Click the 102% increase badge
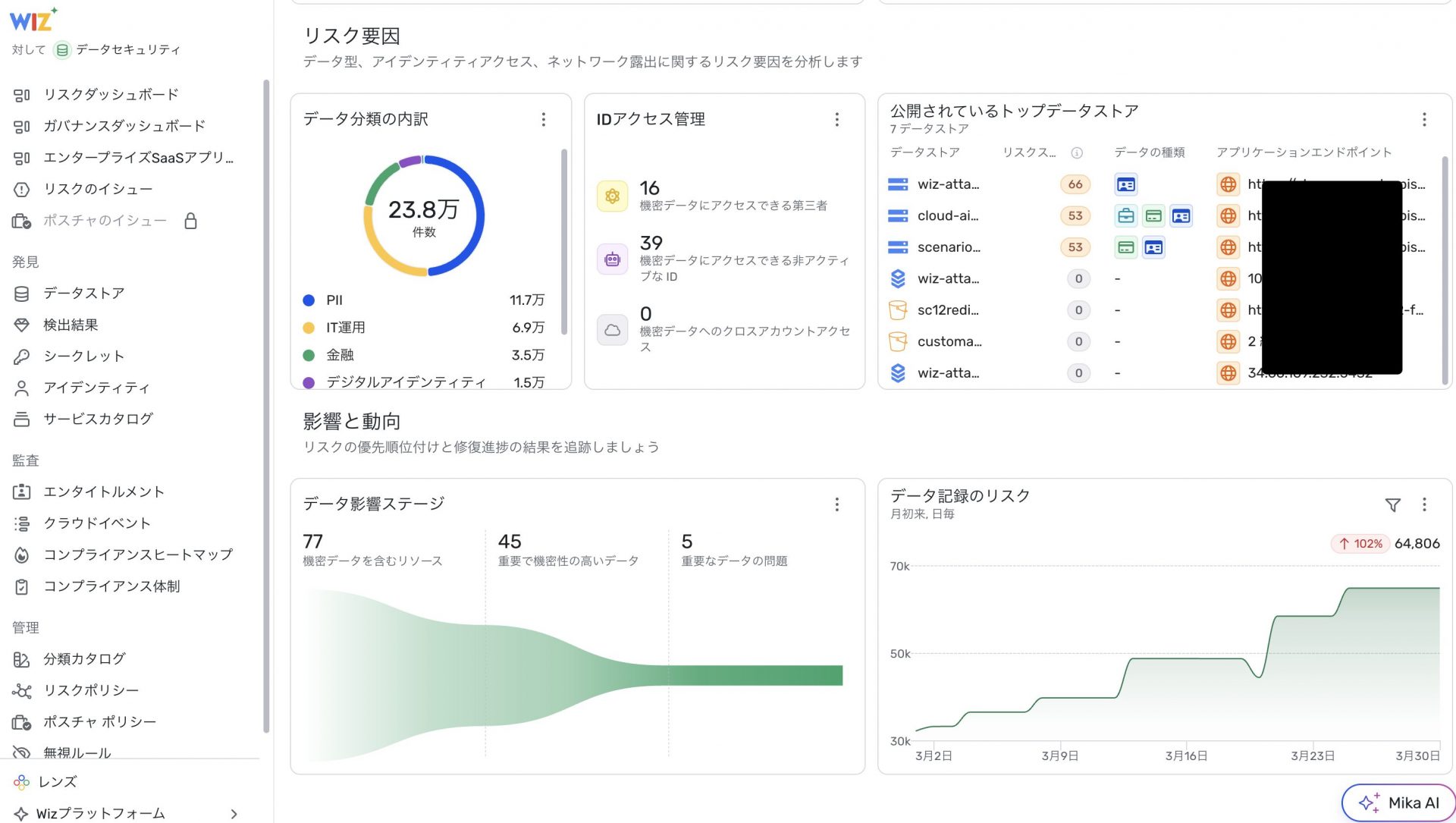Viewport: 1456px width, 823px height. tap(1360, 544)
